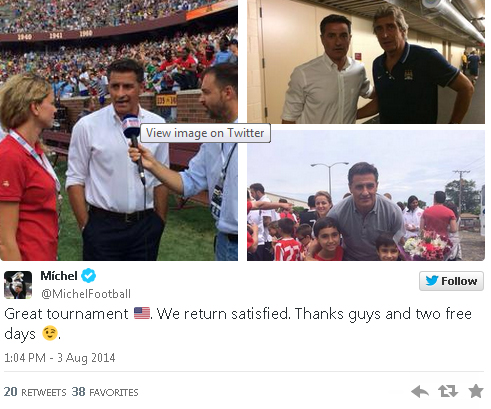Follow the Míchel account
Screen dimensions: 491x409
[451, 281]
